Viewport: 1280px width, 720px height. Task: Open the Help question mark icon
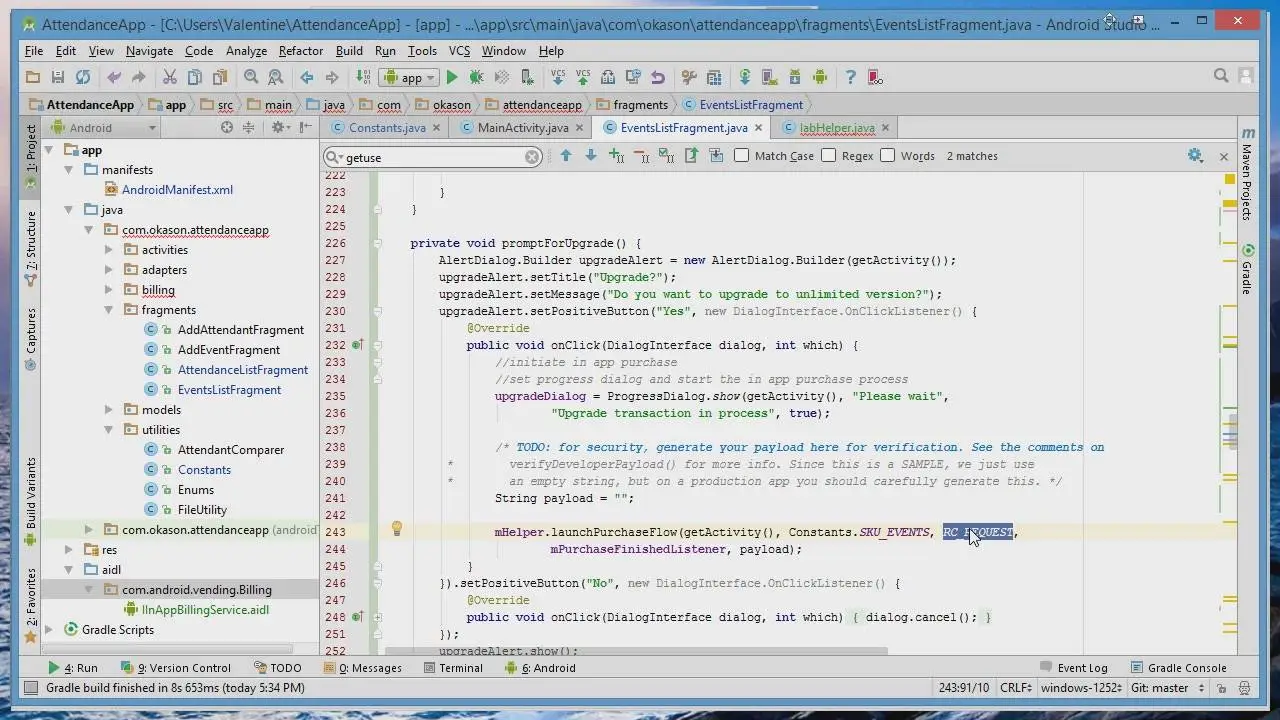point(850,77)
